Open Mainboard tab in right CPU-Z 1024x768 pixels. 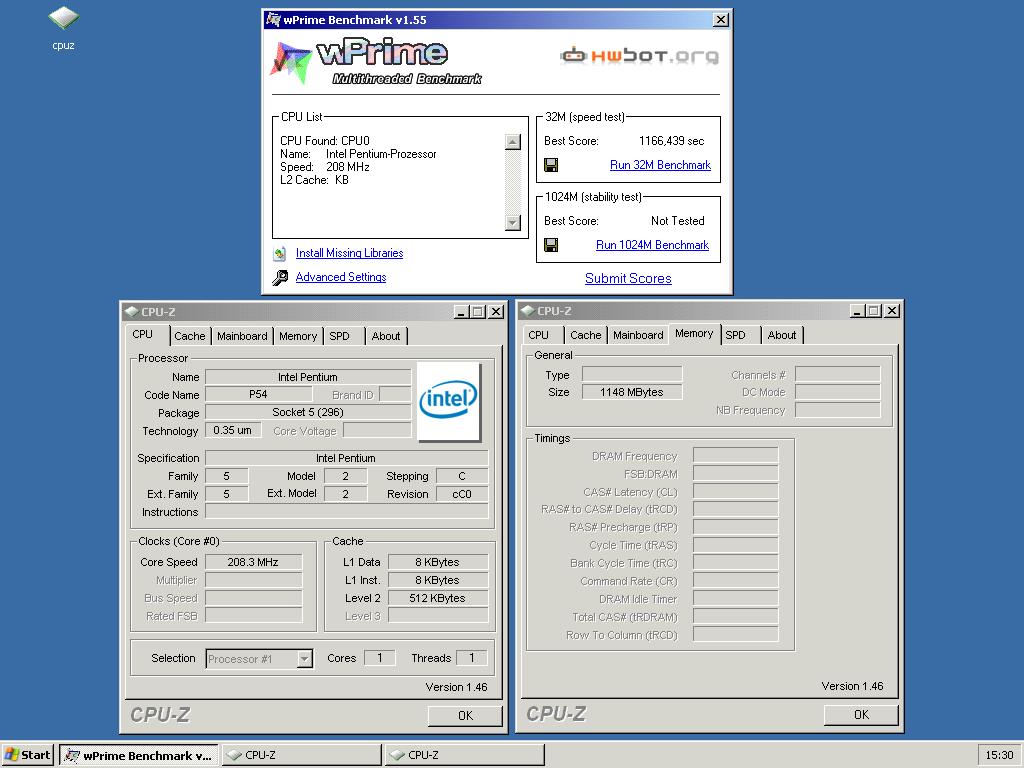point(638,335)
